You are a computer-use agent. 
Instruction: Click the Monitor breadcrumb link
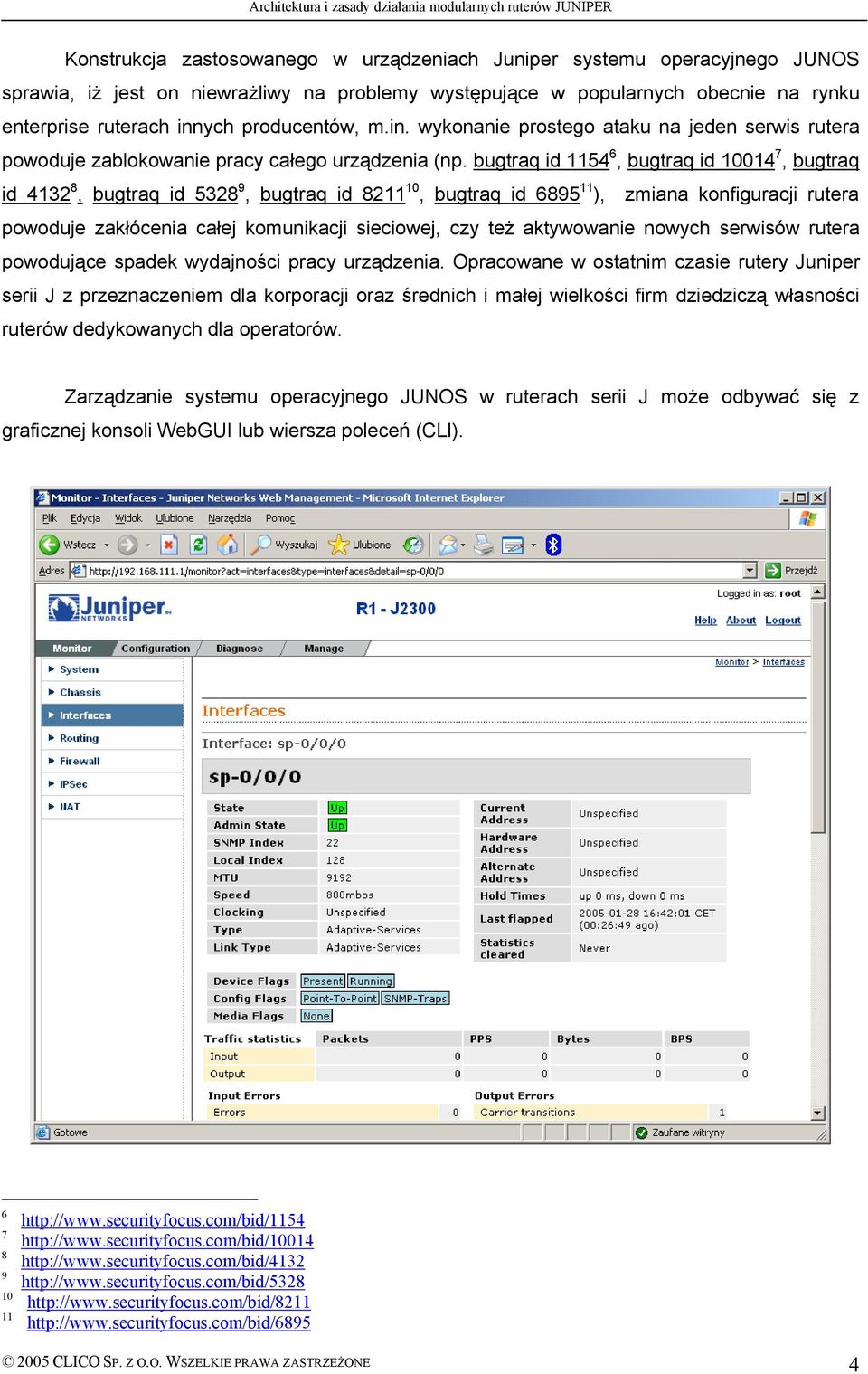[x=731, y=662]
